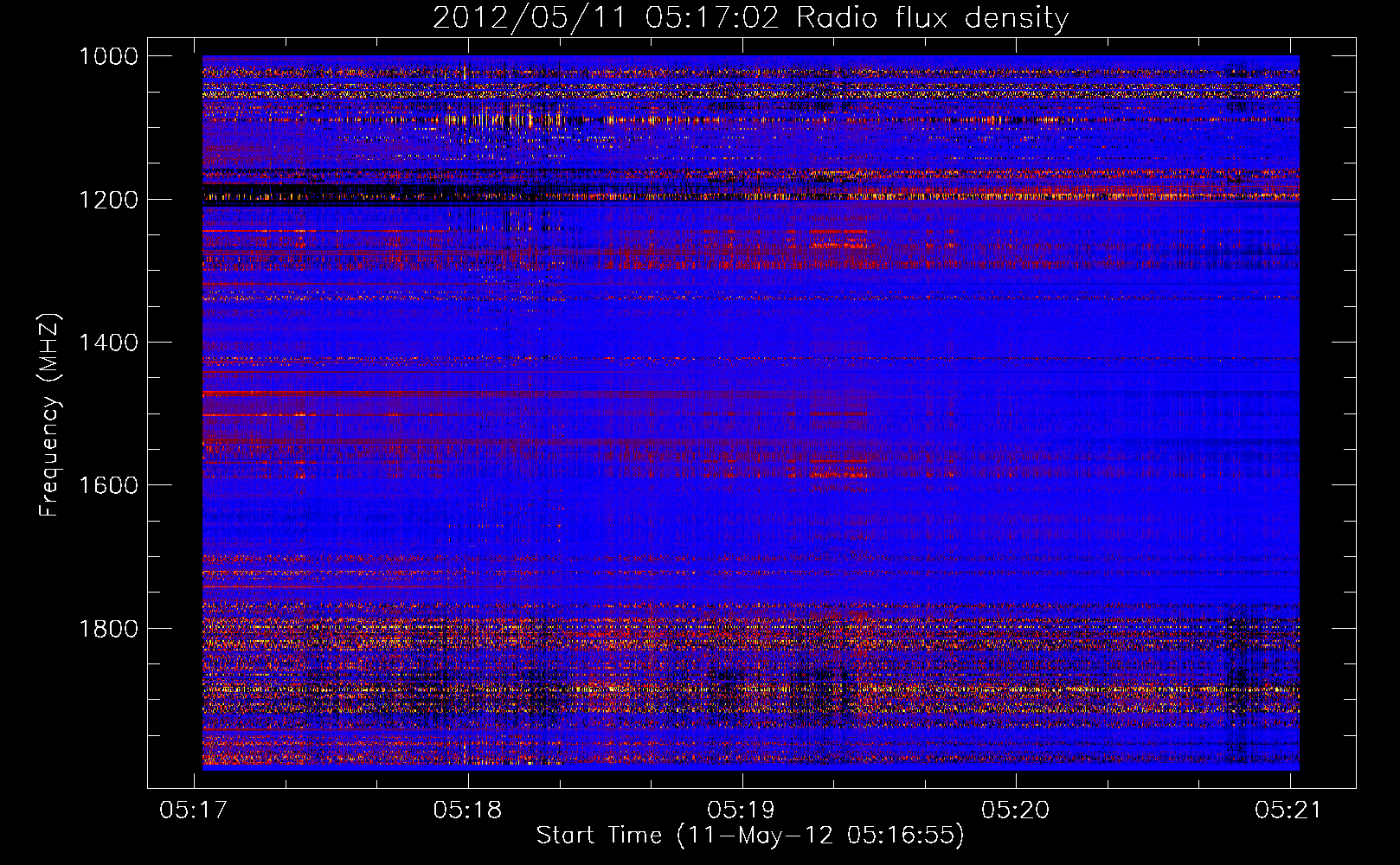Click the '05:18' time axis label
1400x865 pixels.
click(468, 810)
